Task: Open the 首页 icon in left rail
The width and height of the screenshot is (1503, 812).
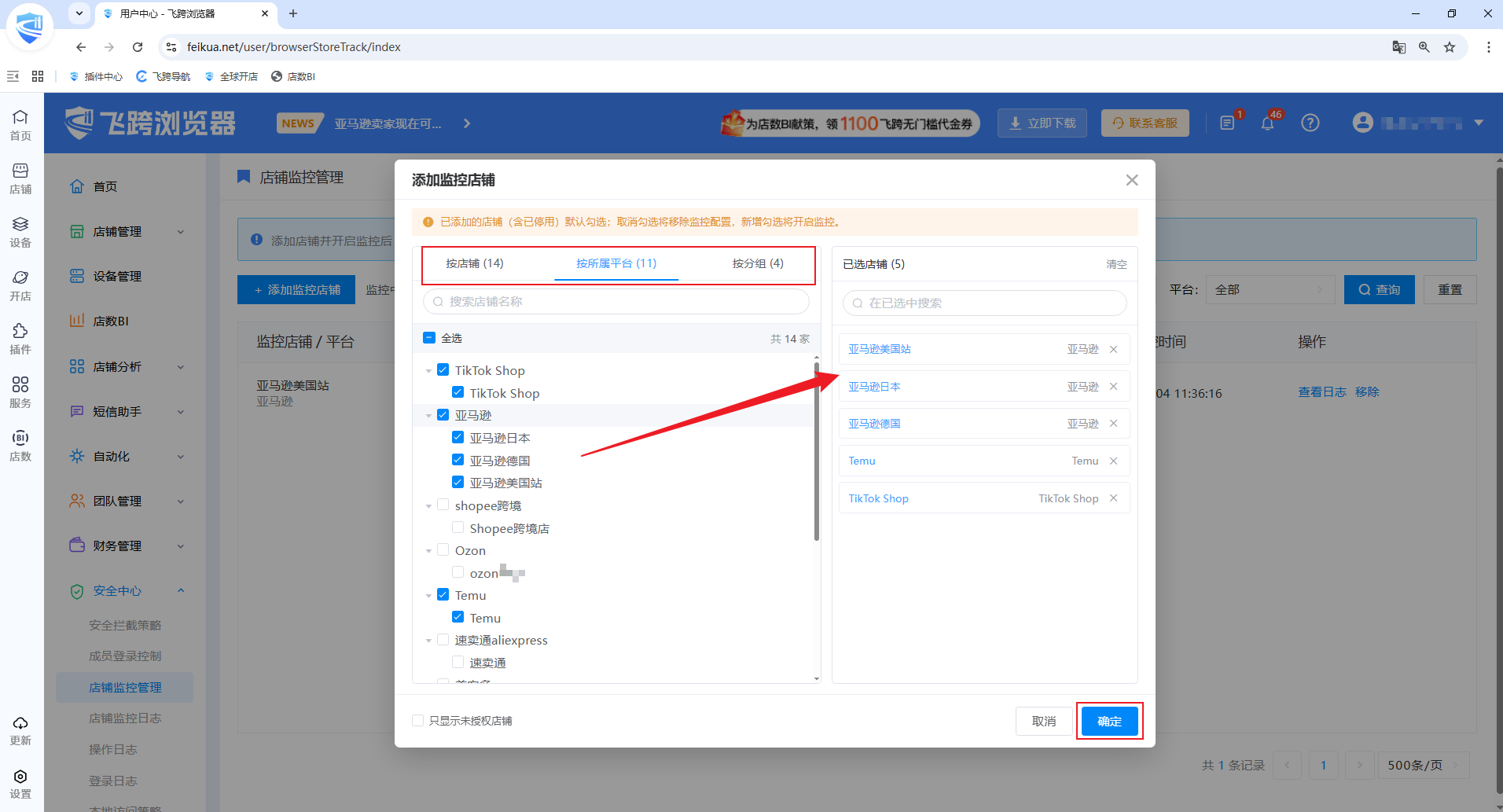Action: coord(20,125)
